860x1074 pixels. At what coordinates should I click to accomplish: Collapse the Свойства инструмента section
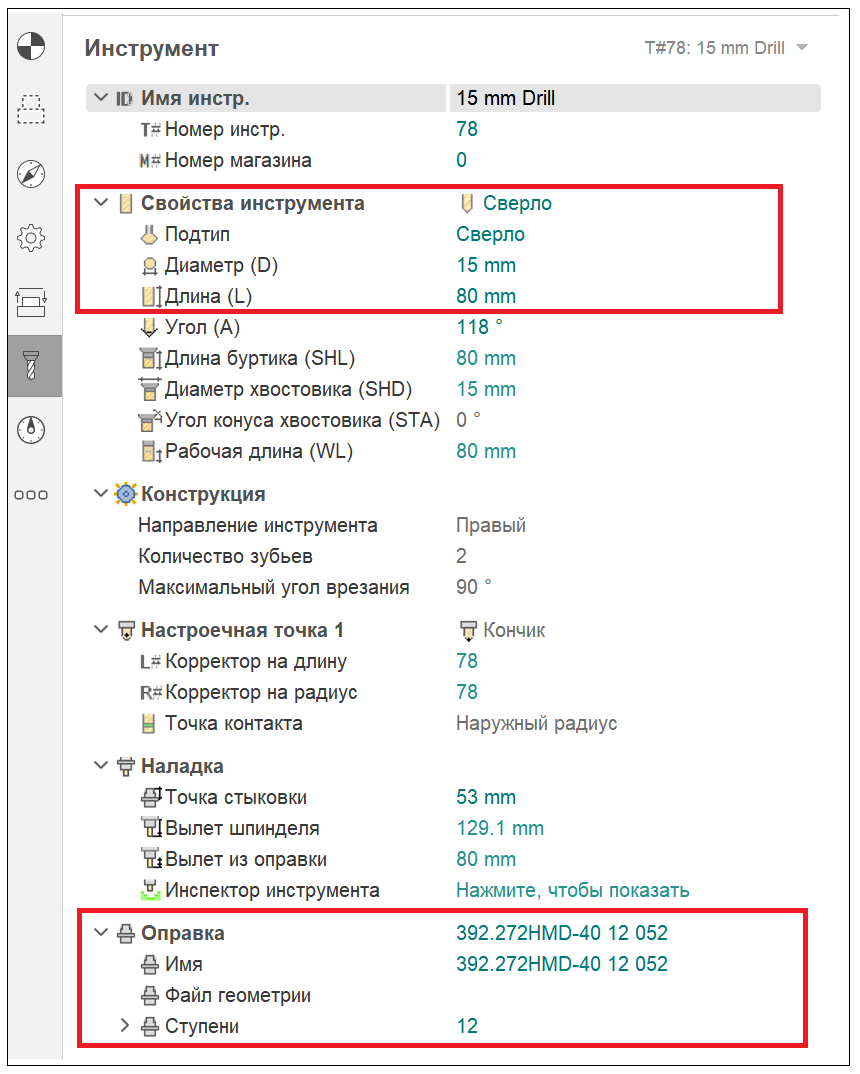tap(100, 203)
